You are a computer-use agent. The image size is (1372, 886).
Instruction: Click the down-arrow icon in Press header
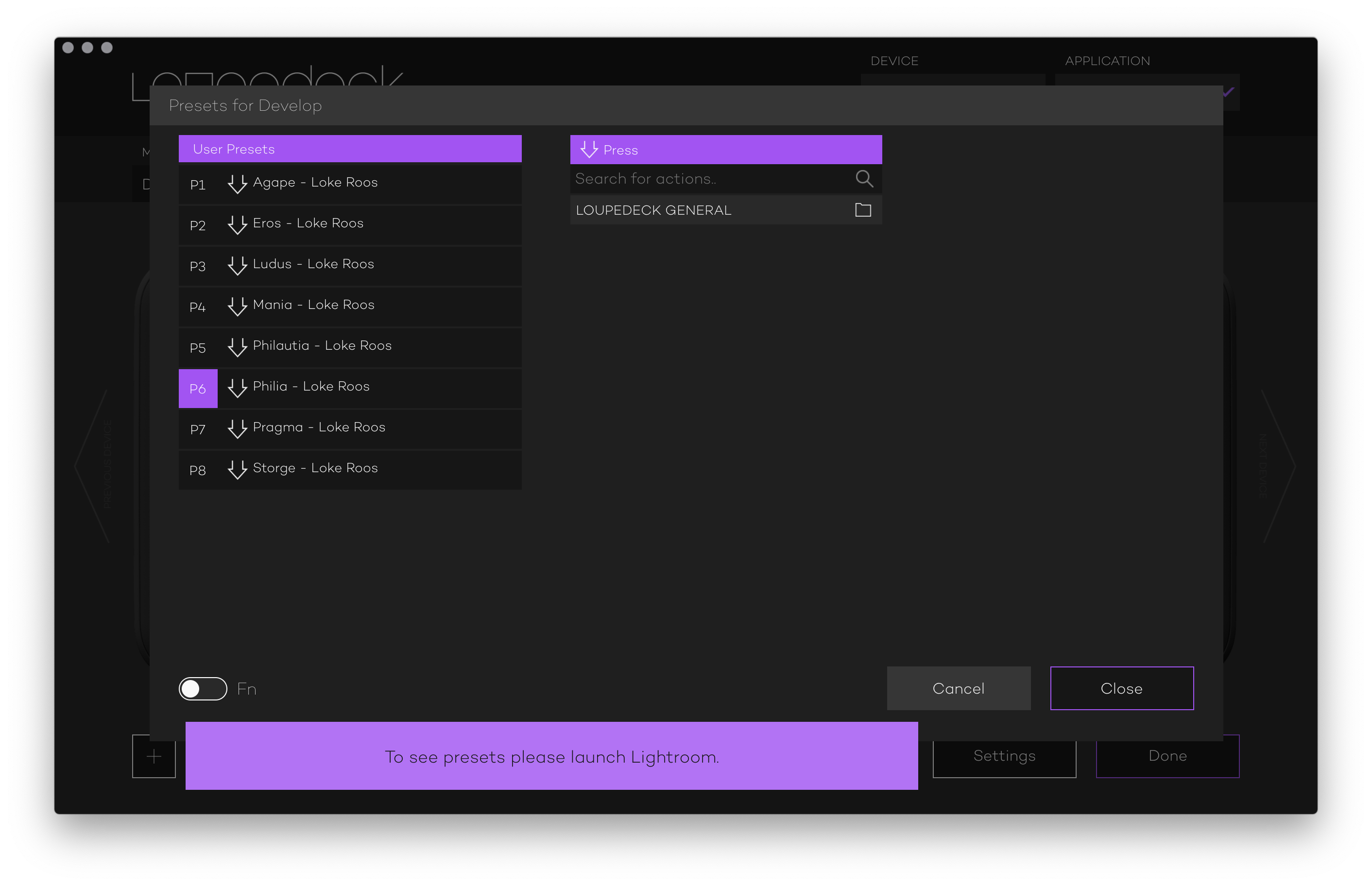[588, 150]
